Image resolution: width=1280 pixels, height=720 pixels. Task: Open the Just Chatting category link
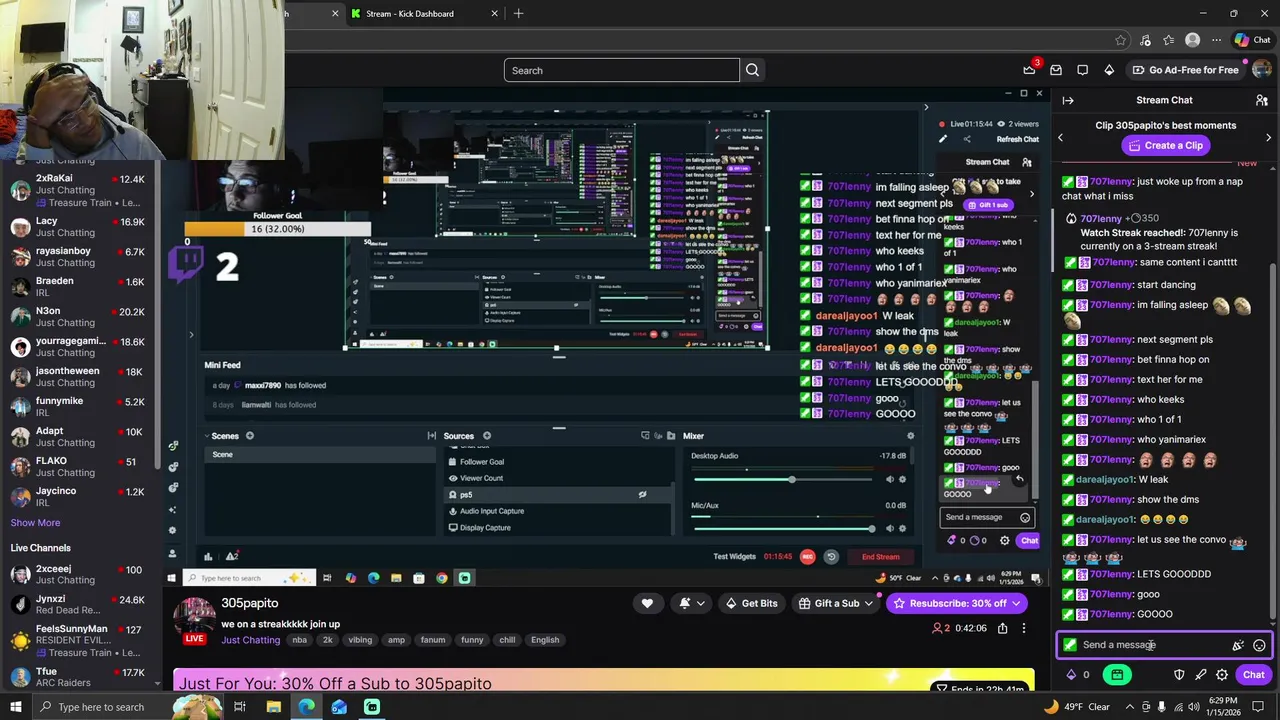[250, 640]
